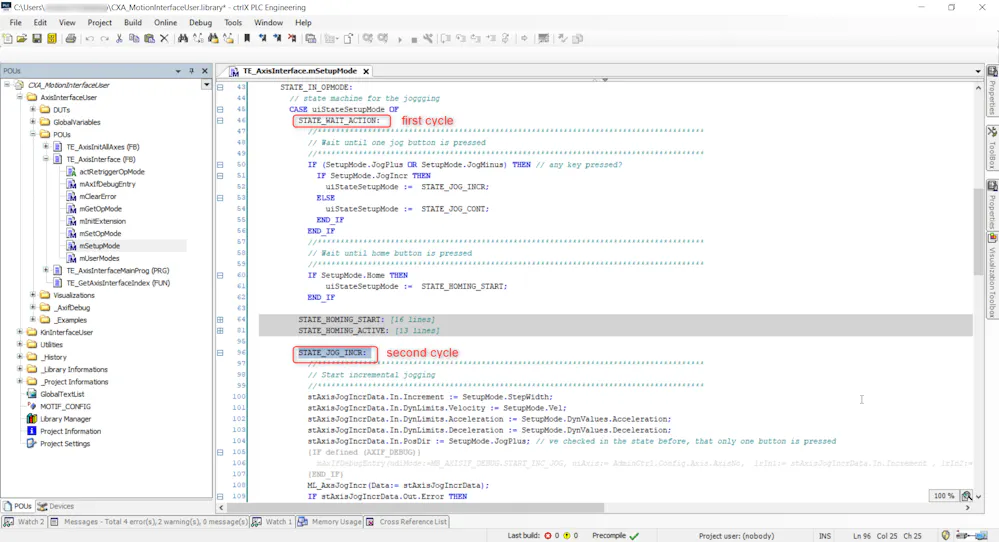Expand the KinInterfaceUser folder
Image resolution: width=999 pixels, height=542 pixels.
[20, 332]
